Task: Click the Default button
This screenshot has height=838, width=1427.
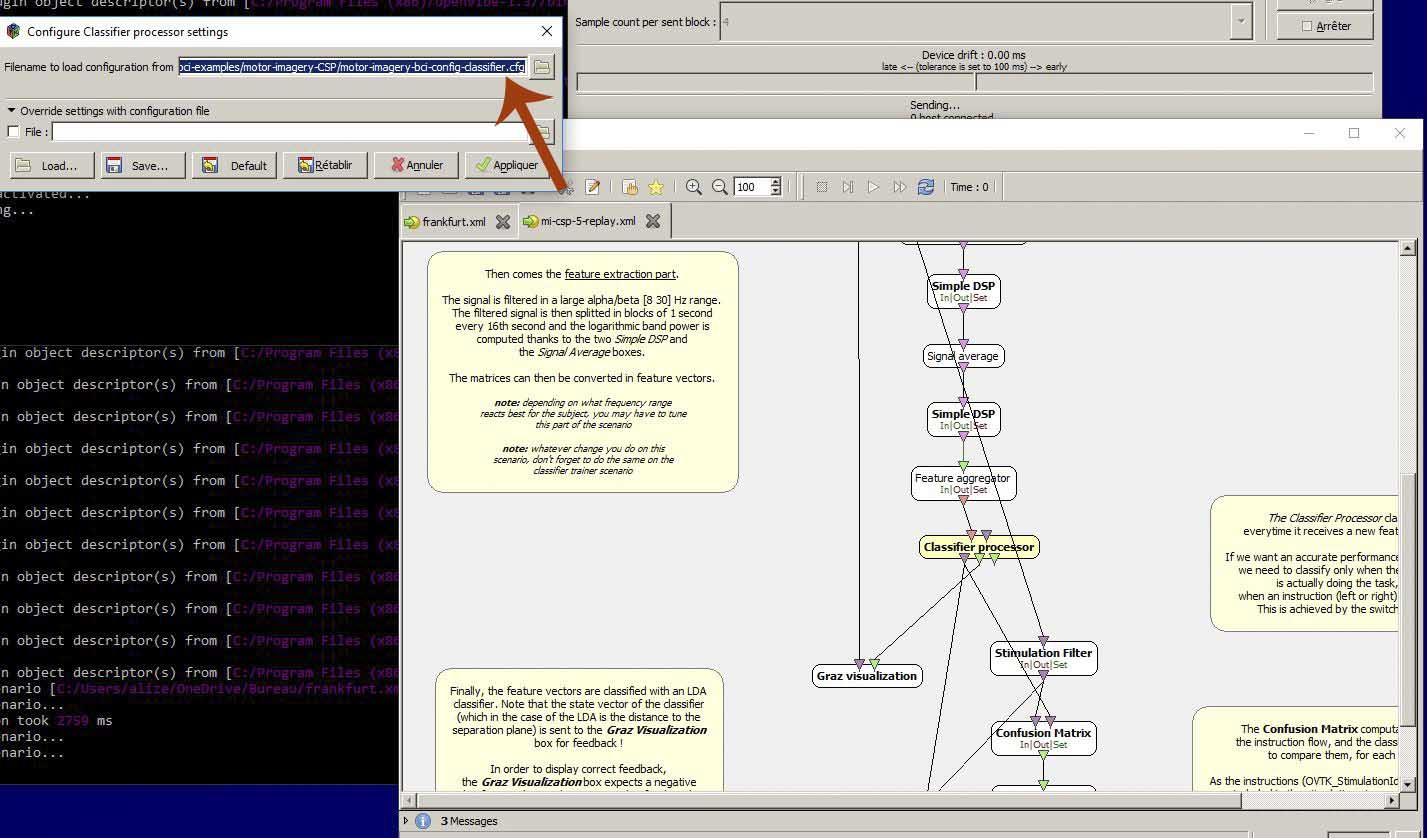Action: click(x=234, y=165)
